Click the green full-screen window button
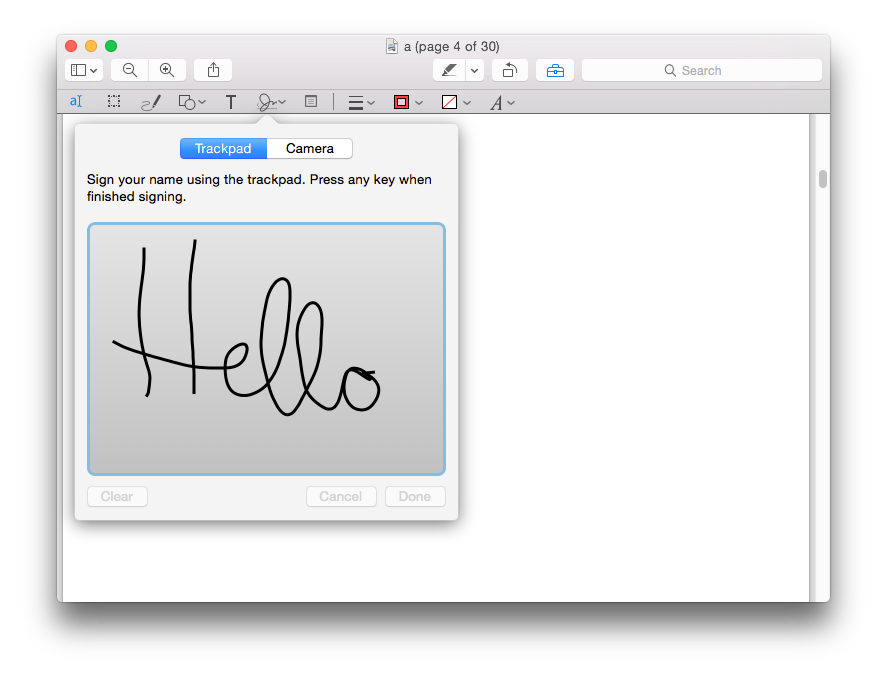 point(111,46)
